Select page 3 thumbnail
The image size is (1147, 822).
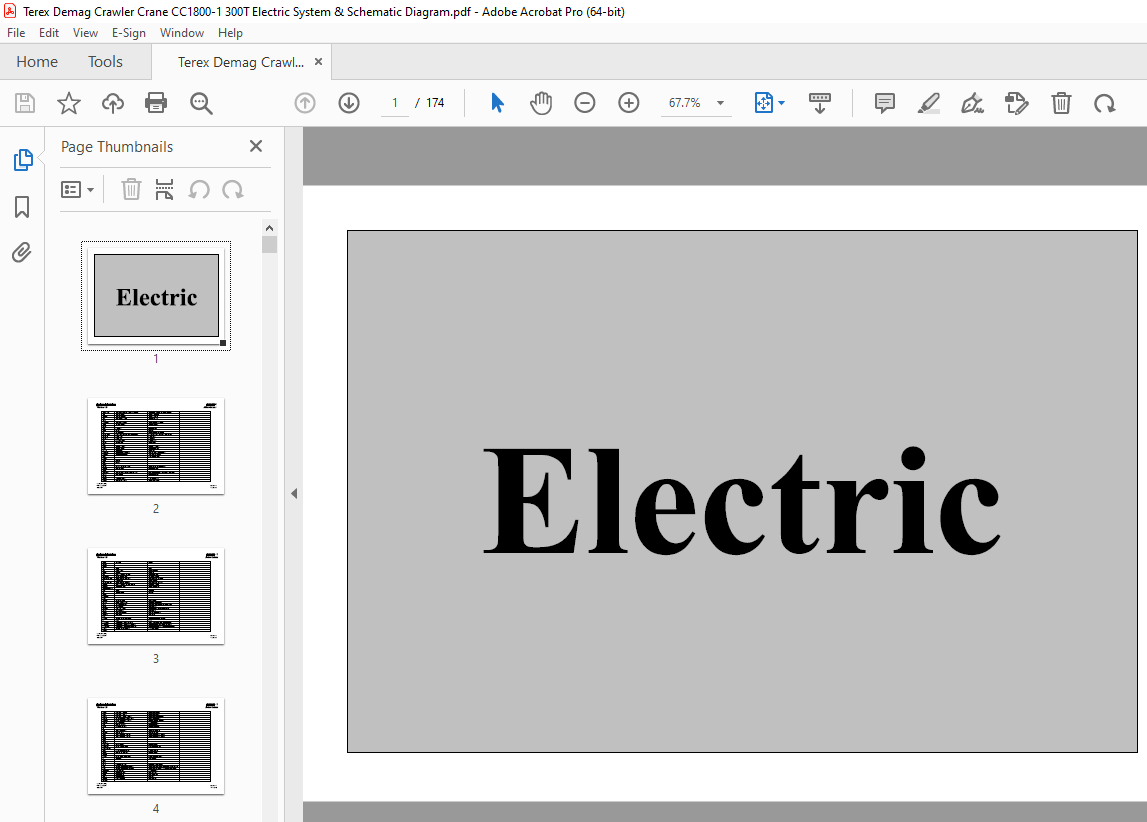click(156, 596)
